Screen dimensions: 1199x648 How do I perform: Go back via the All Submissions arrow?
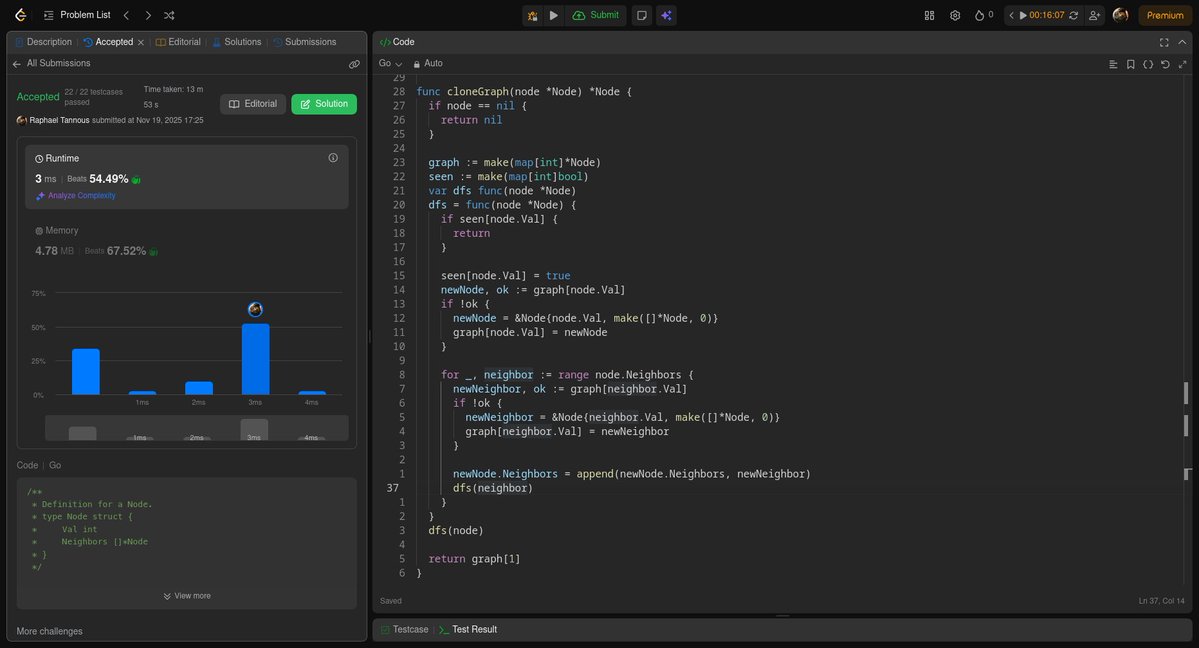(x=16, y=63)
